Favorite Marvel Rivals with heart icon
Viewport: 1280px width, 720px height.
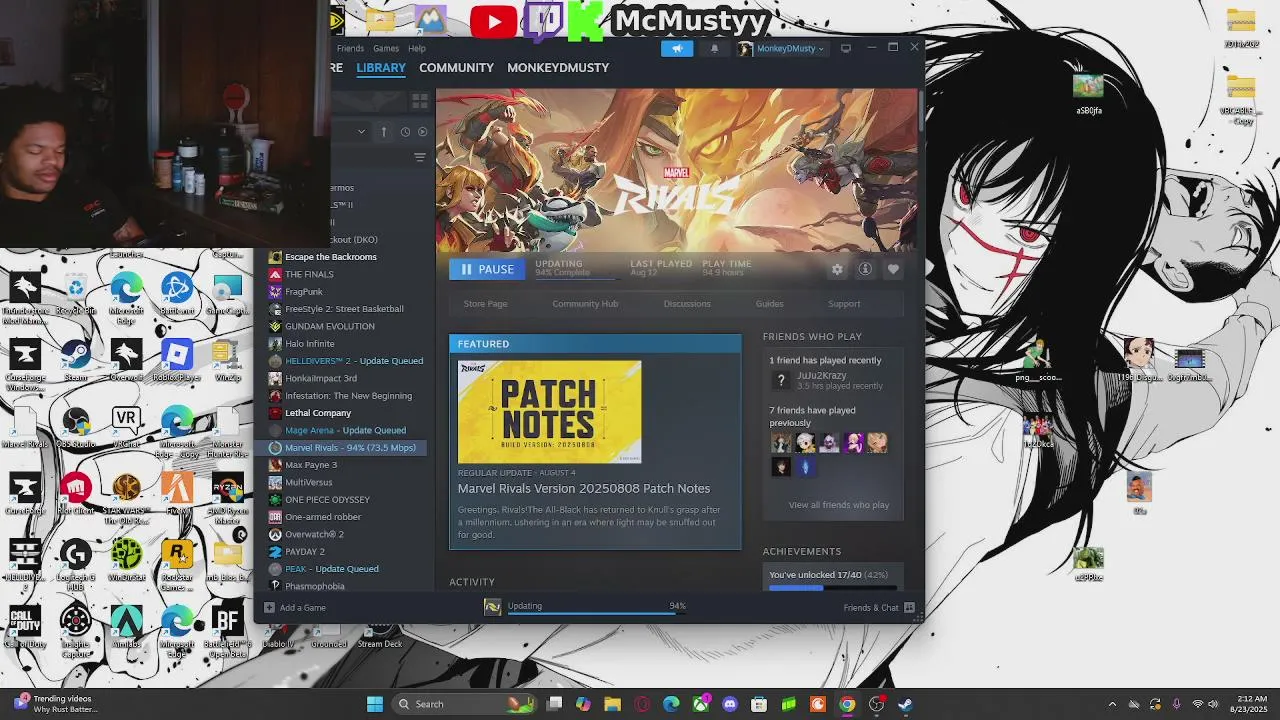893,269
